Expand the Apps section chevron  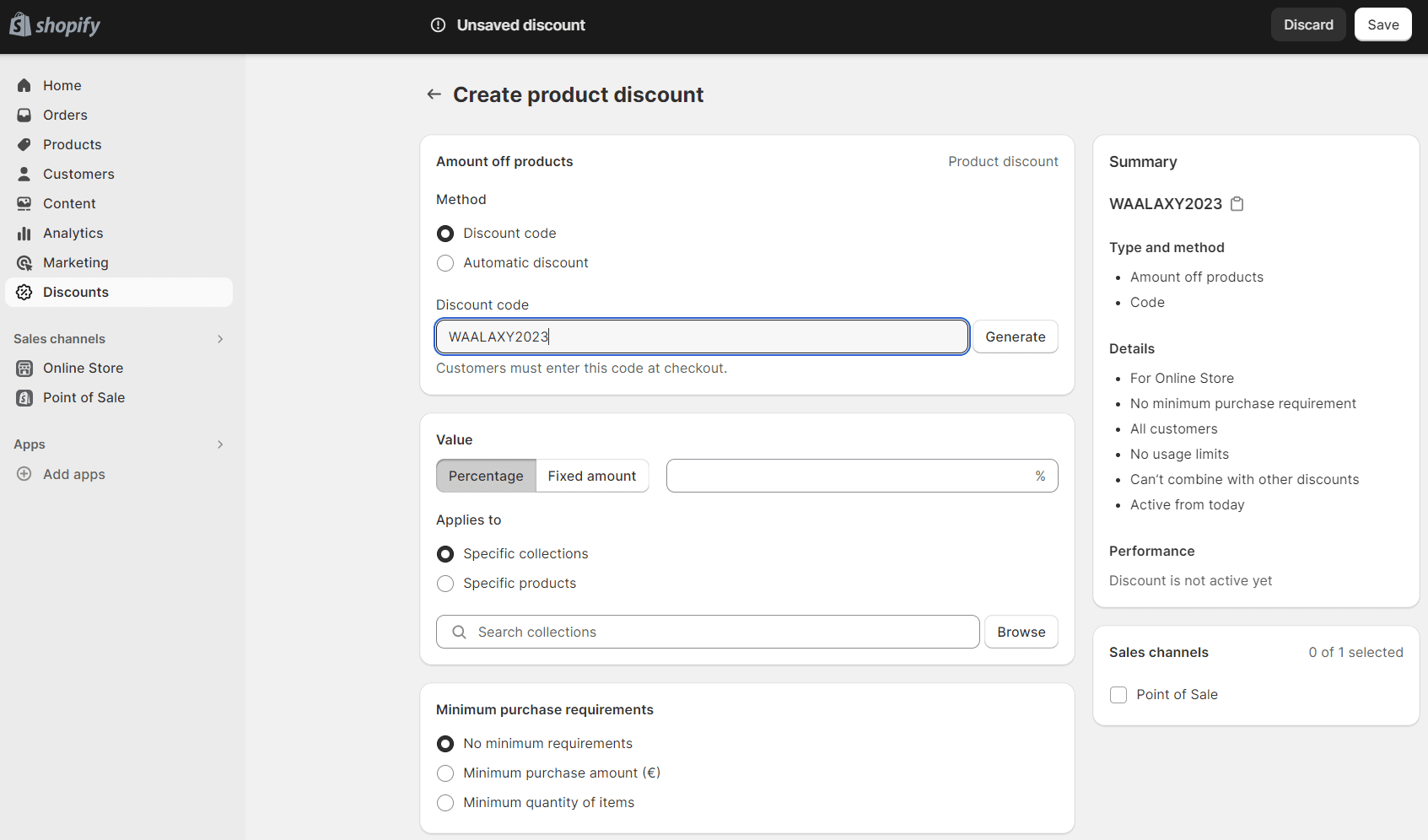[220, 444]
